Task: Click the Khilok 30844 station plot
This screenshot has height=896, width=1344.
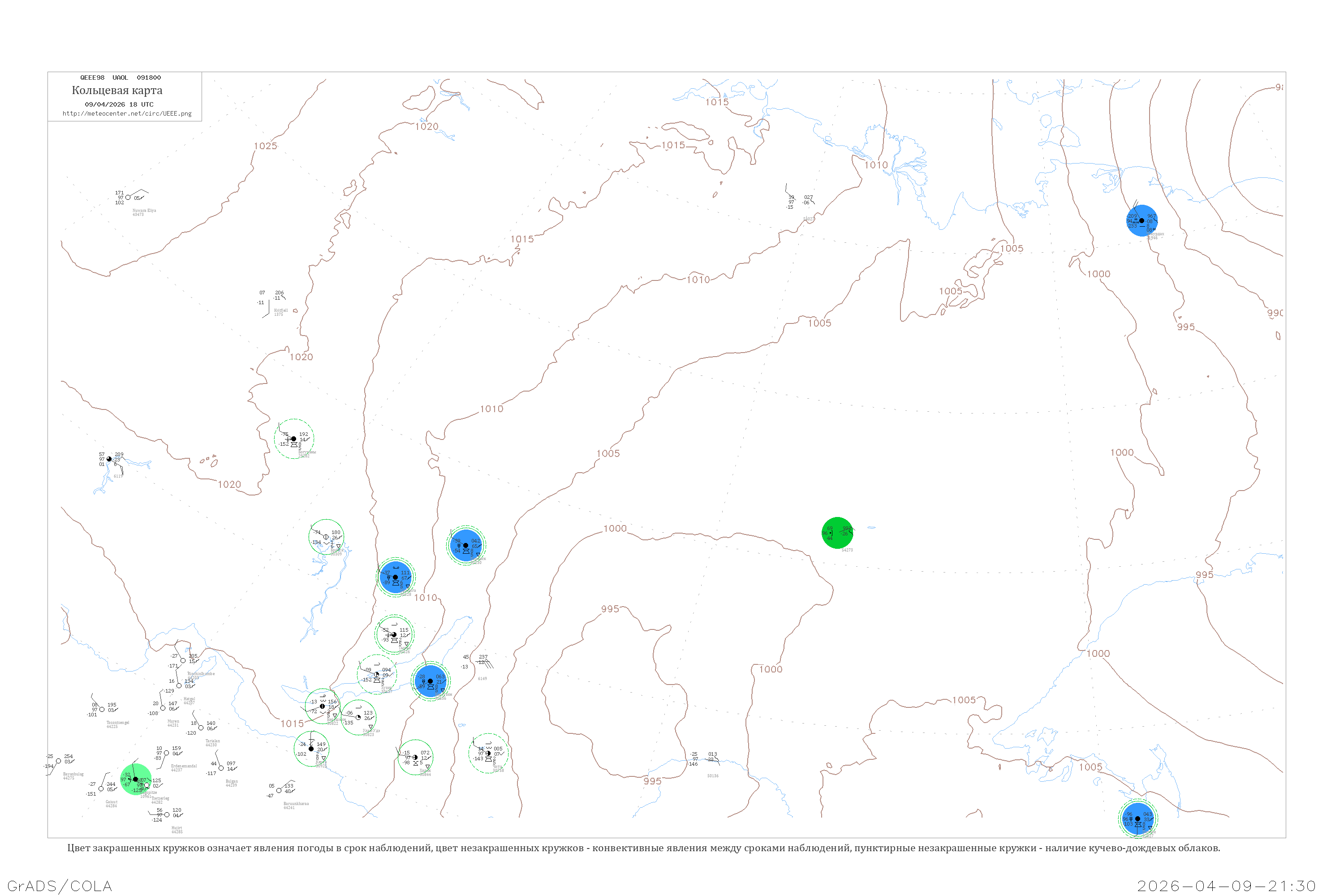Action: click(x=415, y=757)
